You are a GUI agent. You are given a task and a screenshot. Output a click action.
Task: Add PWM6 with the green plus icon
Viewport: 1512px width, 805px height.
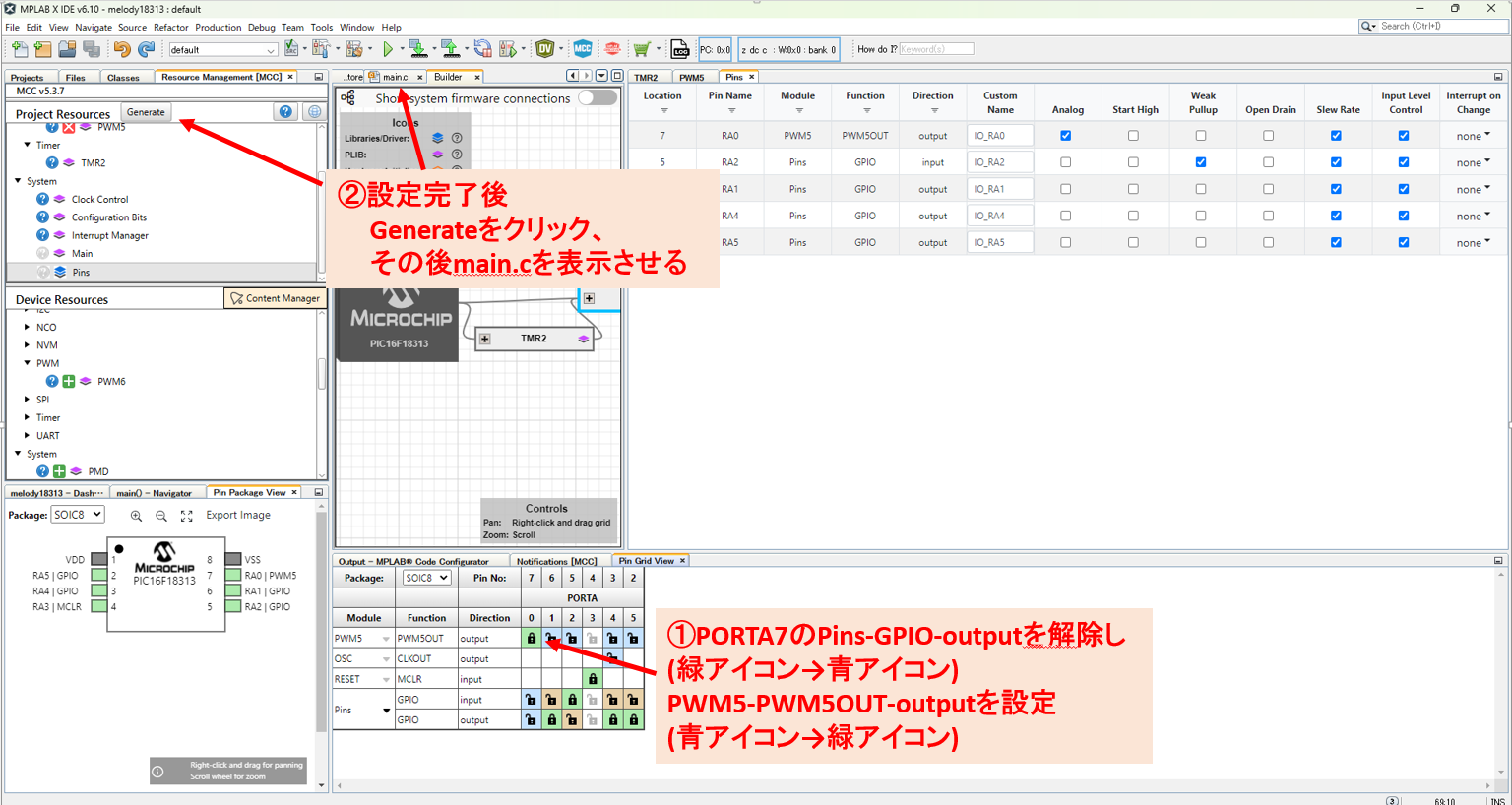pos(69,381)
